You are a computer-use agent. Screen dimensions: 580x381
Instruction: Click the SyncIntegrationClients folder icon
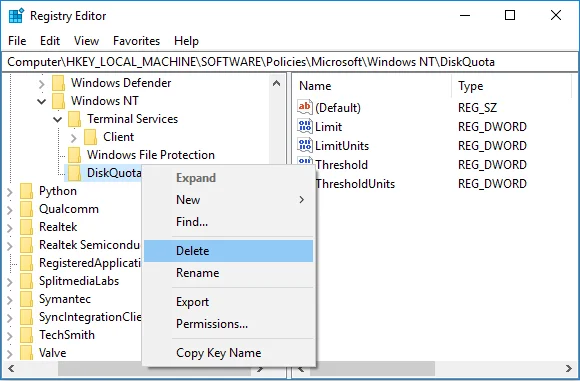click(x=27, y=317)
